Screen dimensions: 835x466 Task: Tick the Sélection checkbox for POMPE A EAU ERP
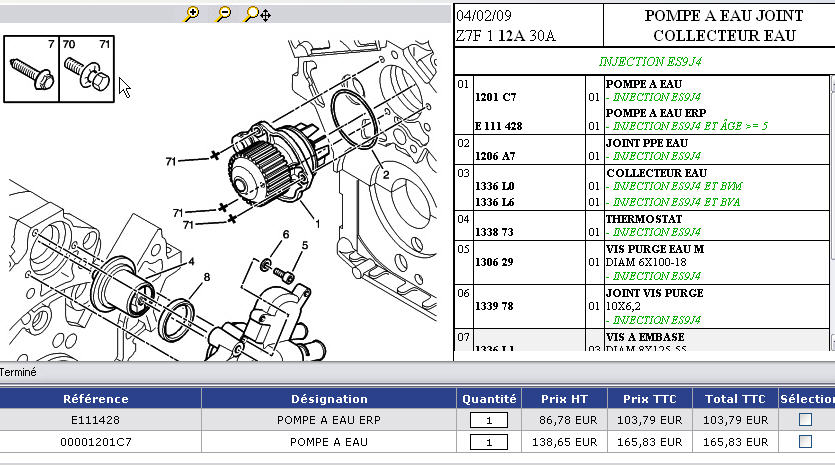click(805, 420)
